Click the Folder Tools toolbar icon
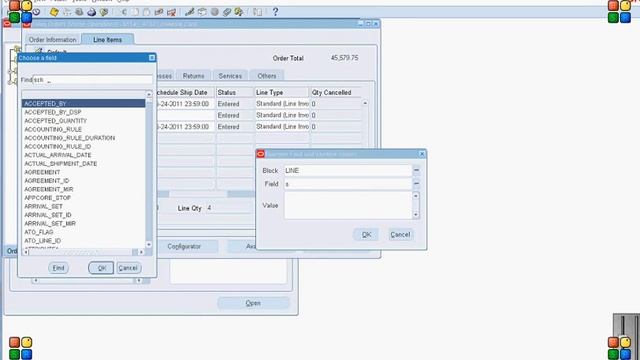 pyautogui.click(x=239, y=12)
